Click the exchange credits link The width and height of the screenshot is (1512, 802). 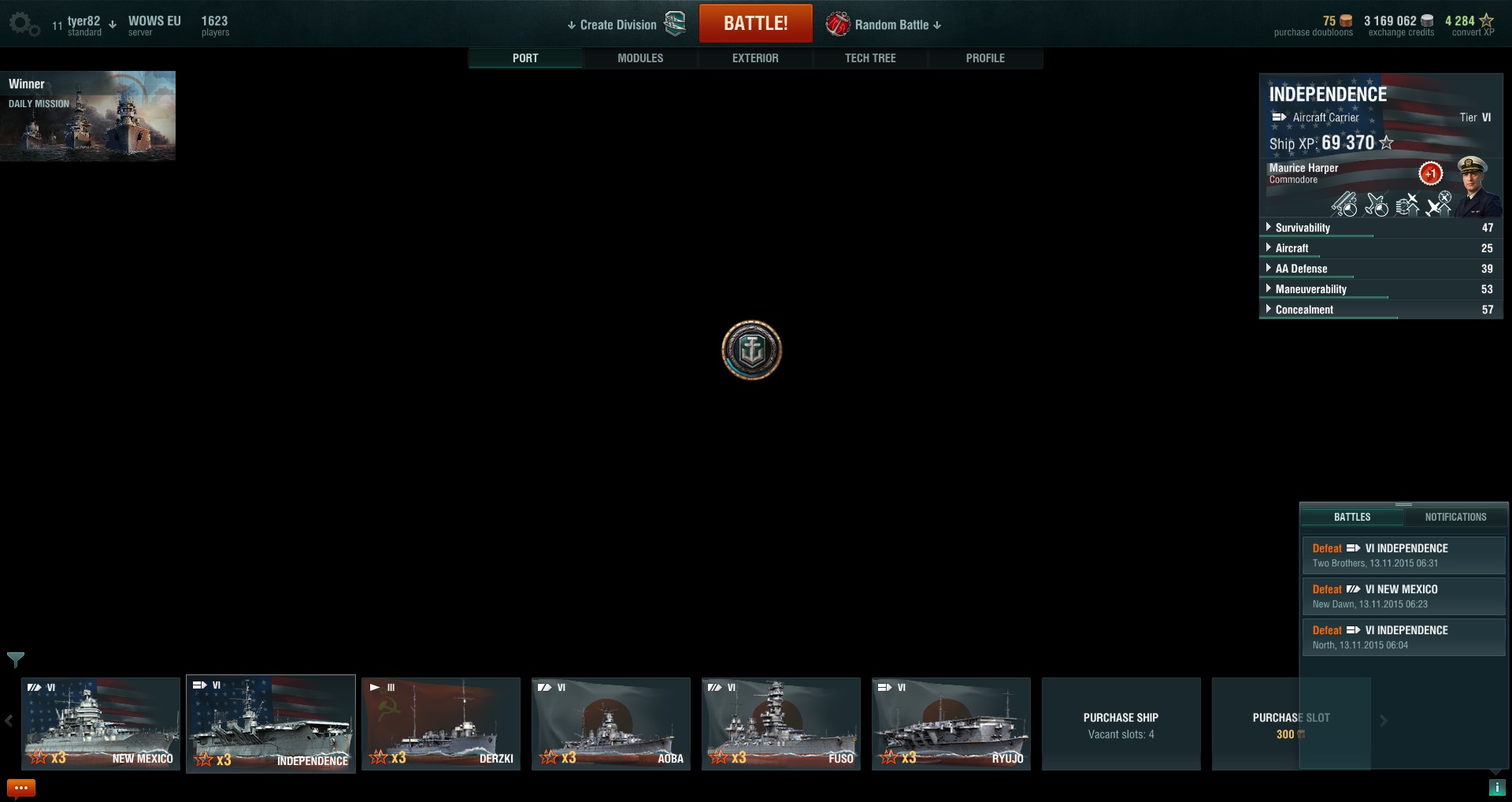[x=1401, y=33]
